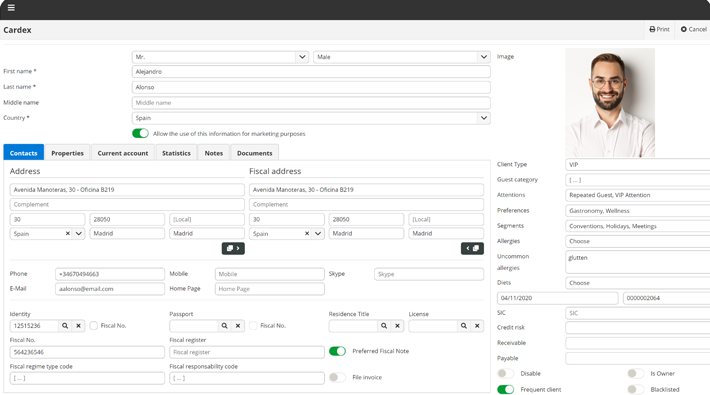The height and width of the screenshot is (395, 710).
Task: Click the Skype field
Action: (x=429, y=274)
